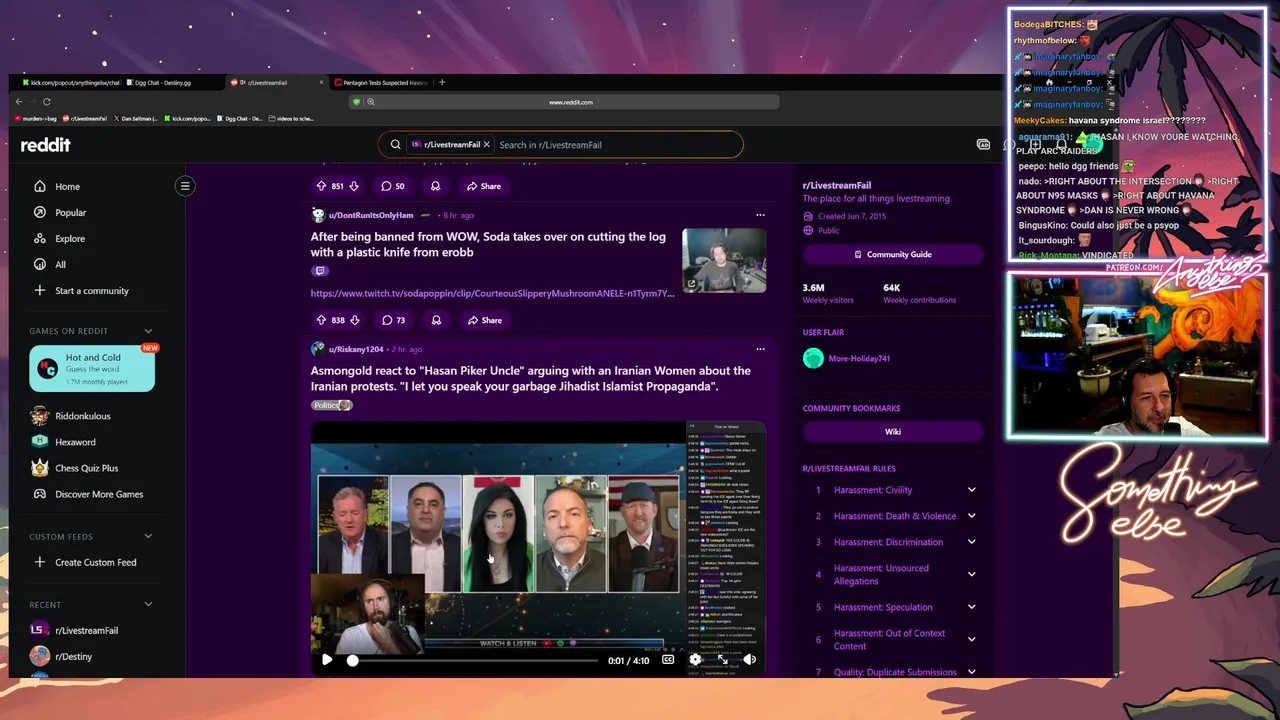Screen dimensions: 1280x720
Task: Open videos to sche... bookmark folder
Action: (x=291, y=119)
